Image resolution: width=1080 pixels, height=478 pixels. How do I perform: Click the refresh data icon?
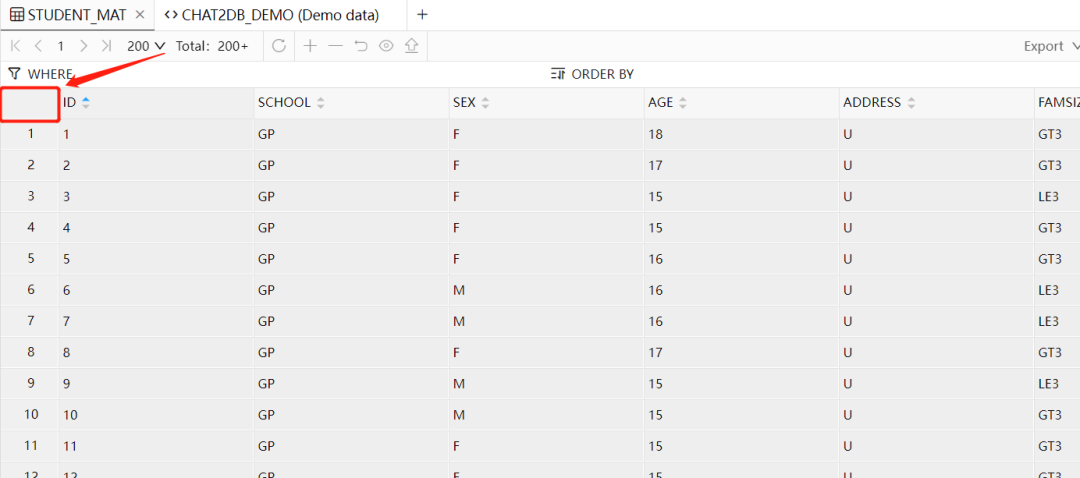point(279,46)
